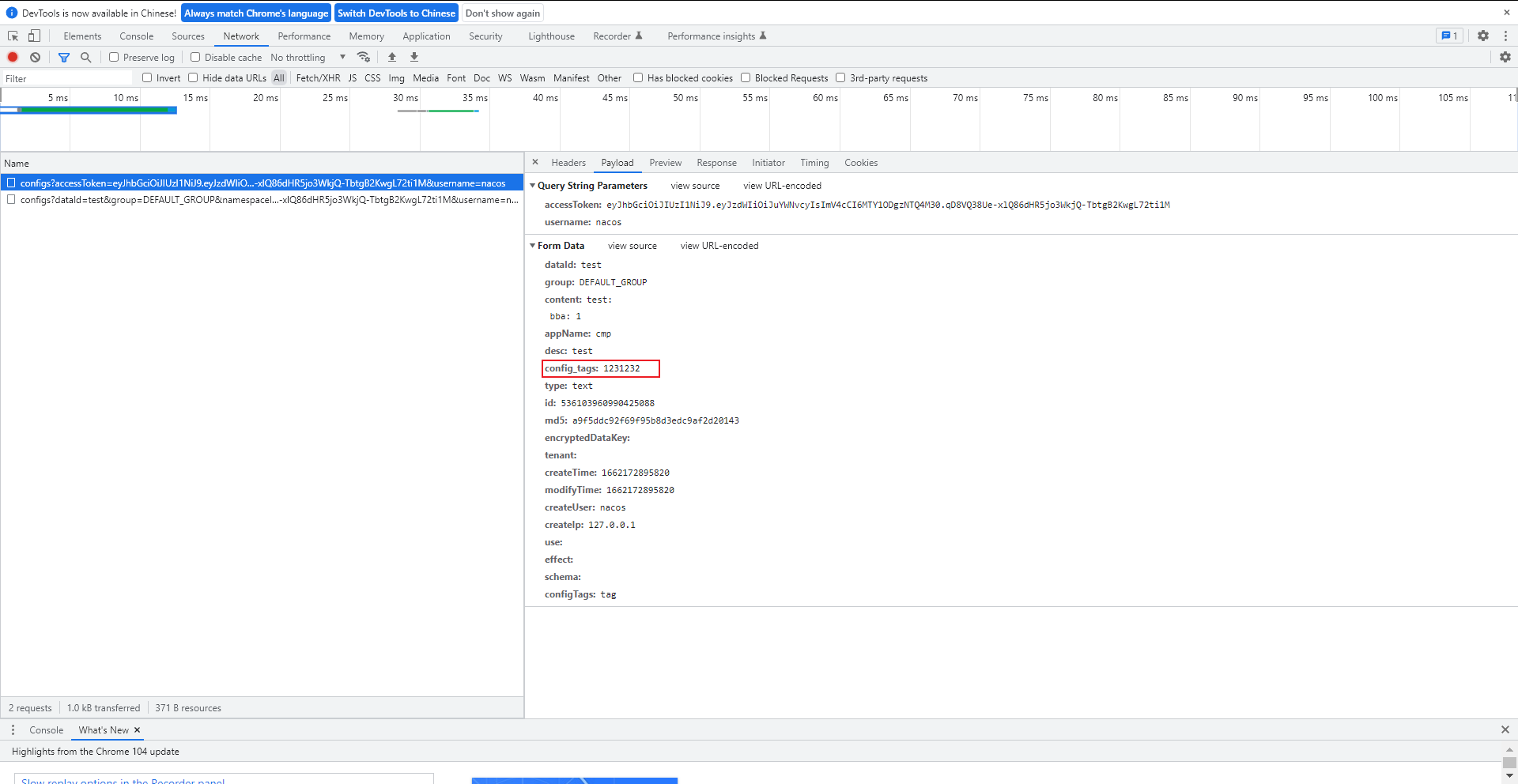Close the request details pane

tap(535, 162)
